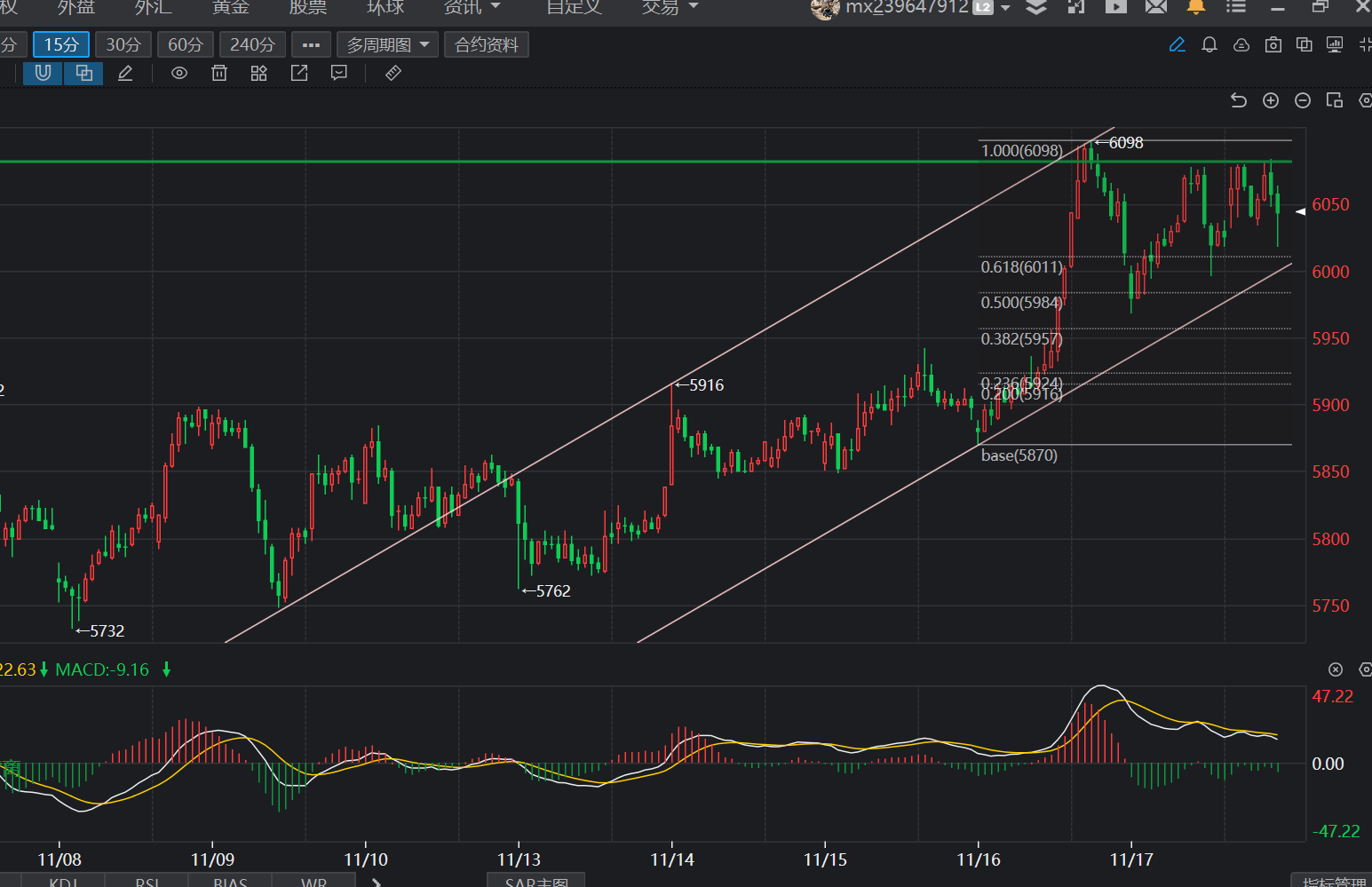This screenshot has width=1372, height=887.
Task: Open the video player icon
Action: [x=1116, y=7]
